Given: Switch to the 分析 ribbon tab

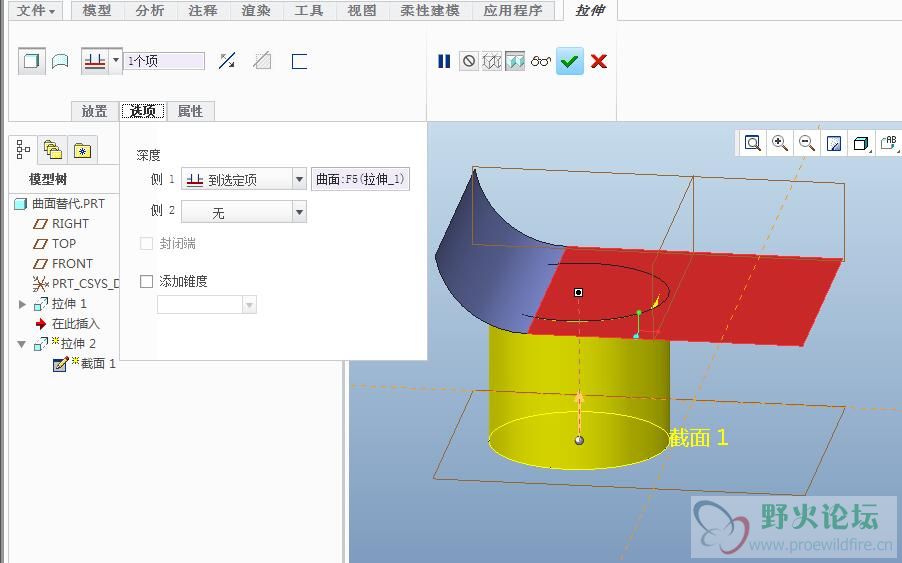Looking at the screenshot, I should tap(150, 10).
